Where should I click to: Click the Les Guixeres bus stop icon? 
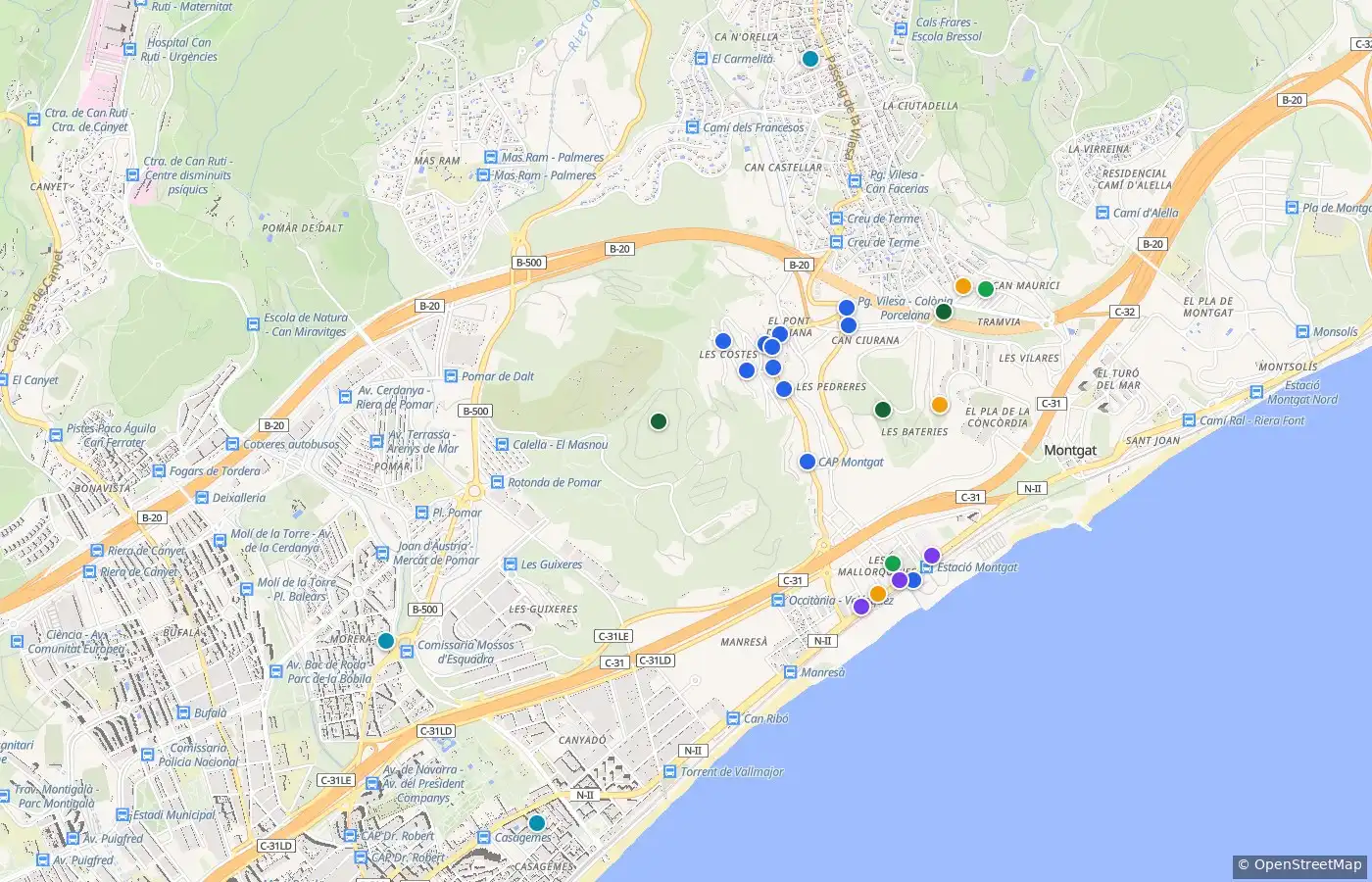point(510,564)
